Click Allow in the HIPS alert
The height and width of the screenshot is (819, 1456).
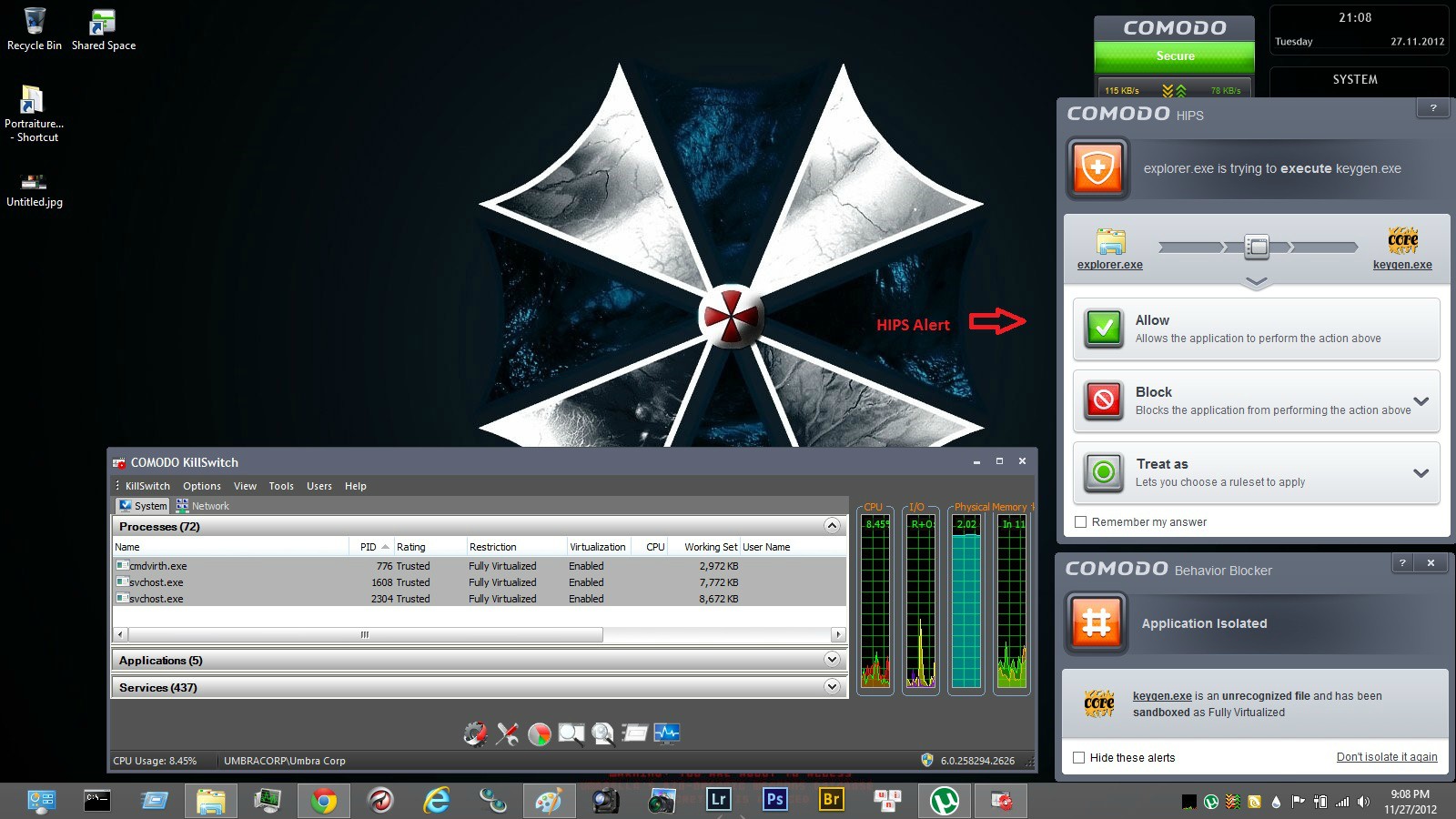coord(1256,329)
